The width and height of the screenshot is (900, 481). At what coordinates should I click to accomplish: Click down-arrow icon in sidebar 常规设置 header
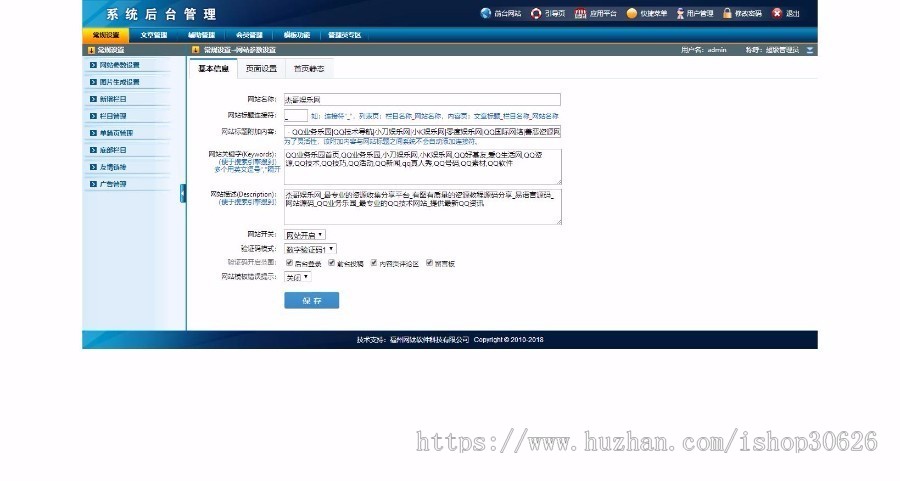click(x=91, y=50)
